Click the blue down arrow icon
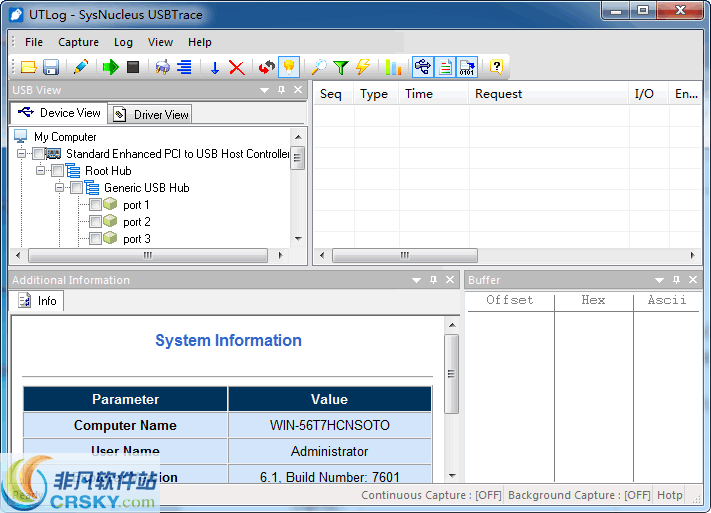Image resolution: width=711 pixels, height=513 pixels. (x=215, y=67)
